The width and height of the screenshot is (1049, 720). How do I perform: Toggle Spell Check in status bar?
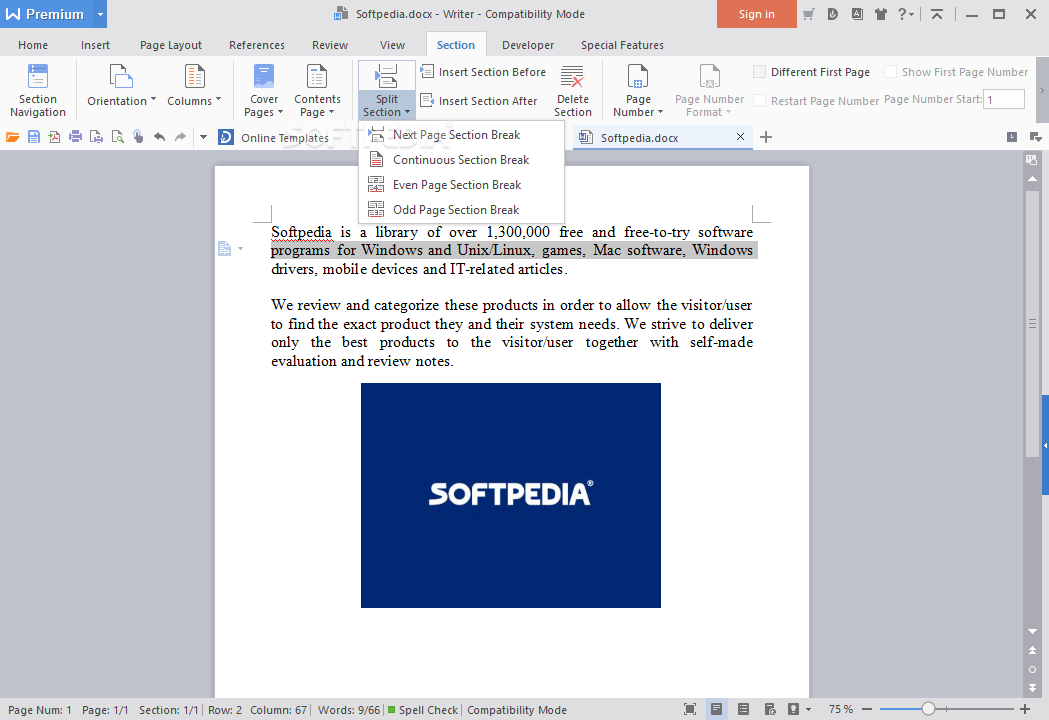[422, 710]
